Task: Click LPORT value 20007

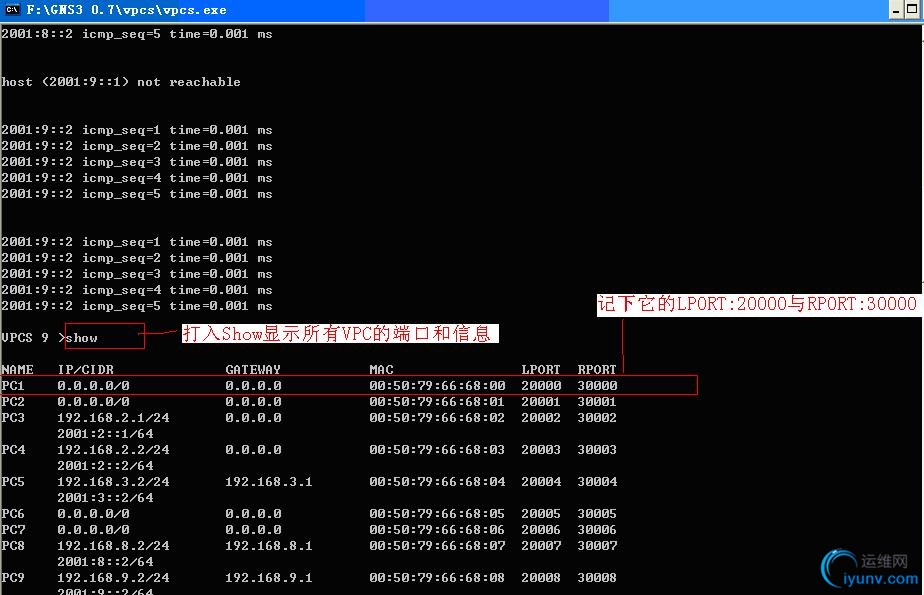Action: coord(541,546)
